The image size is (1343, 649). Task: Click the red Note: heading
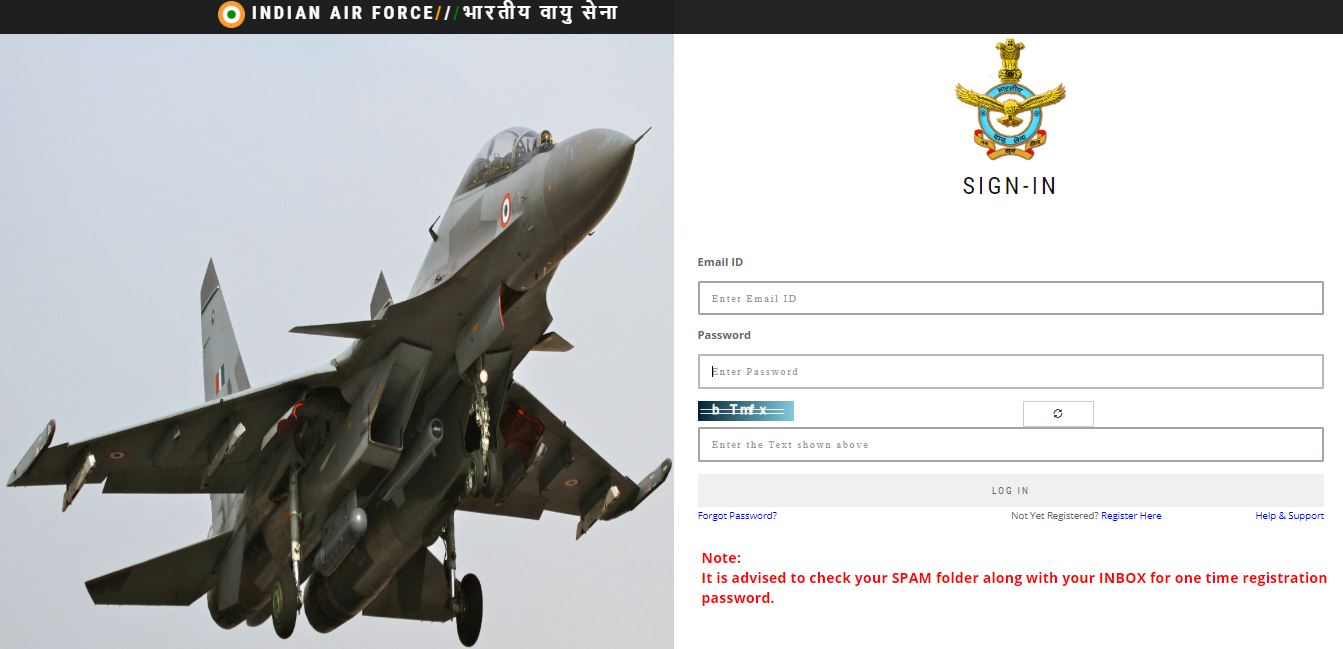(721, 558)
